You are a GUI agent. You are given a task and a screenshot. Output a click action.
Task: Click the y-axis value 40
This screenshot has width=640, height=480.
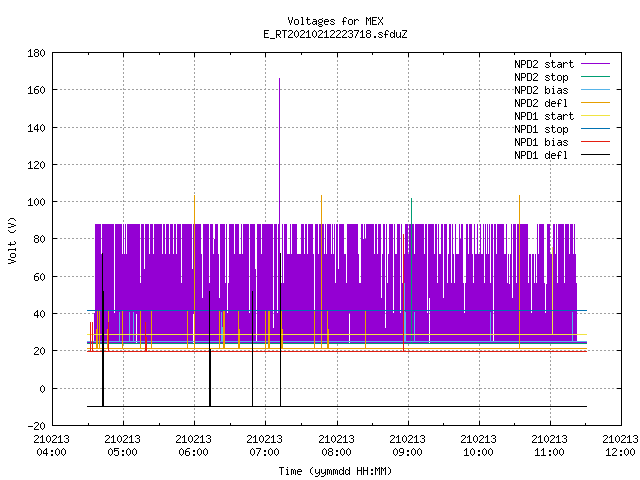[x=39, y=314]
